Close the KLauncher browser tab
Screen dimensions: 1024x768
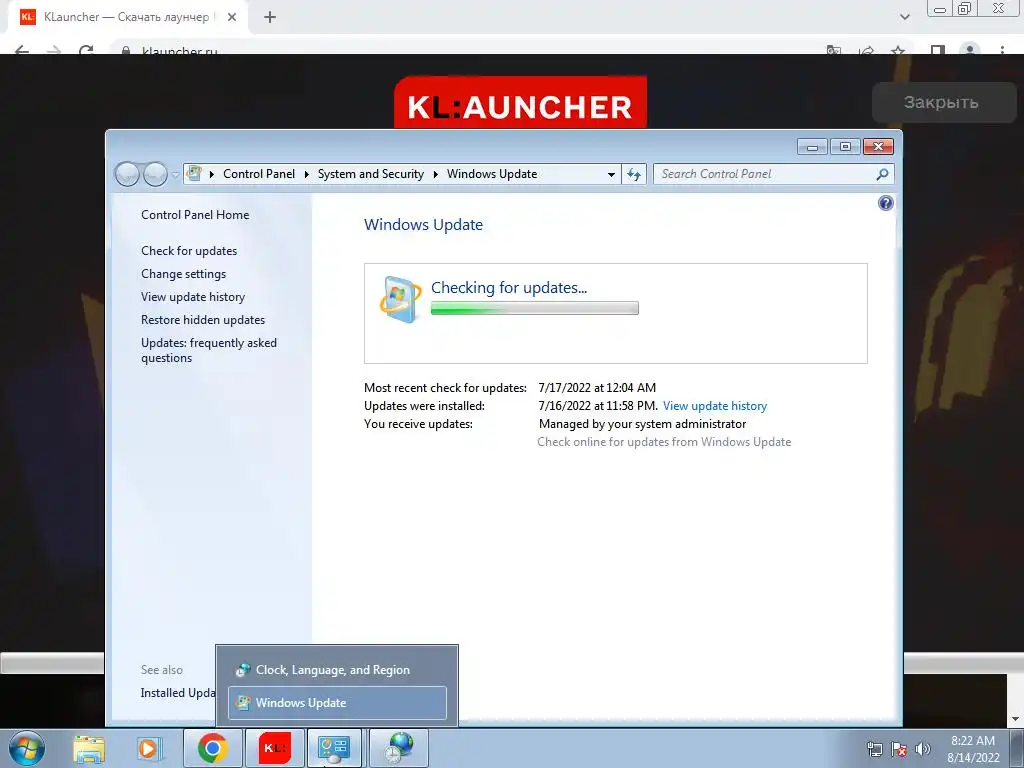pos(232,17)
